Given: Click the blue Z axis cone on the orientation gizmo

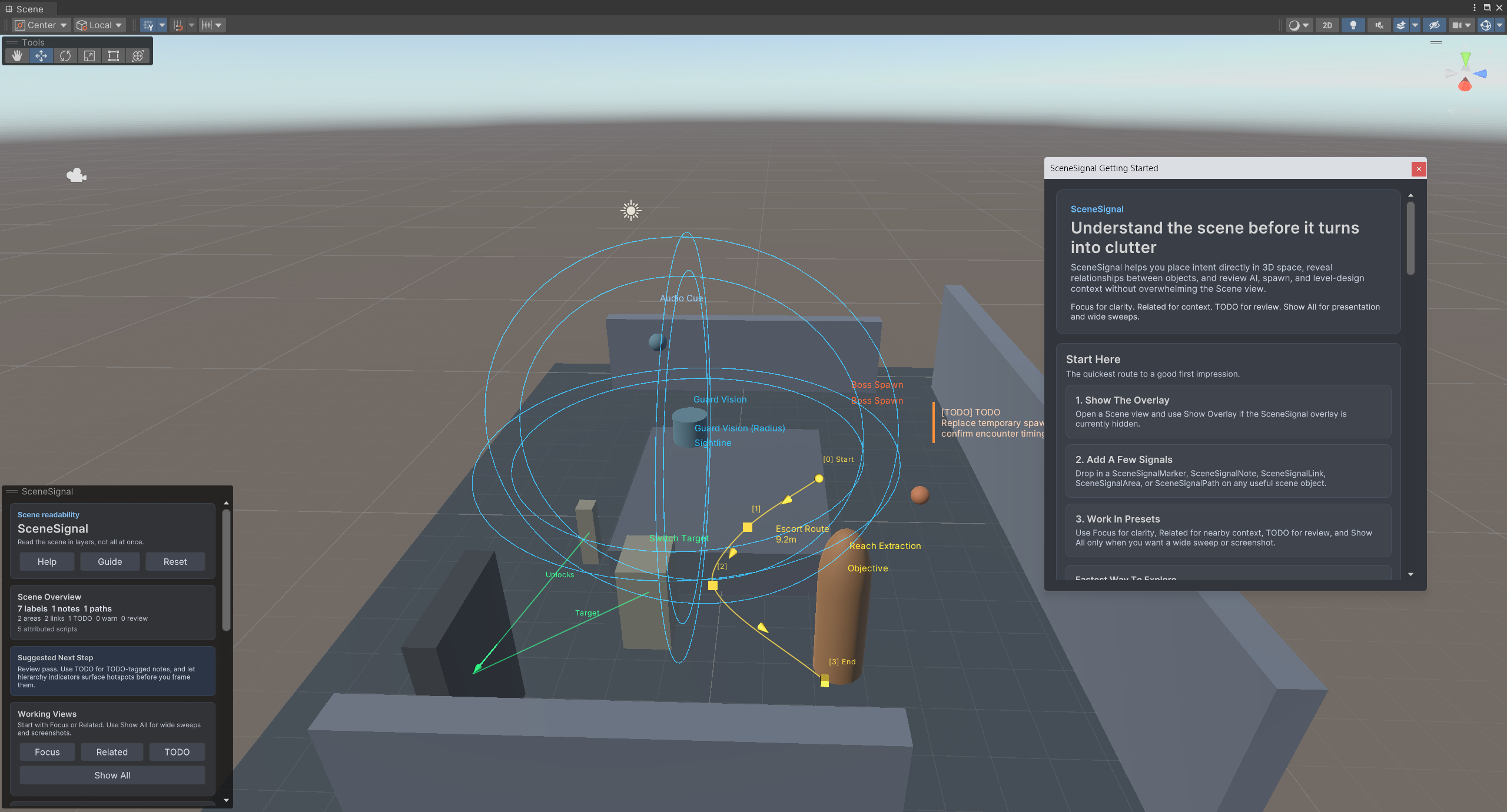Looking at the screenshot, I should point(1481,74).
